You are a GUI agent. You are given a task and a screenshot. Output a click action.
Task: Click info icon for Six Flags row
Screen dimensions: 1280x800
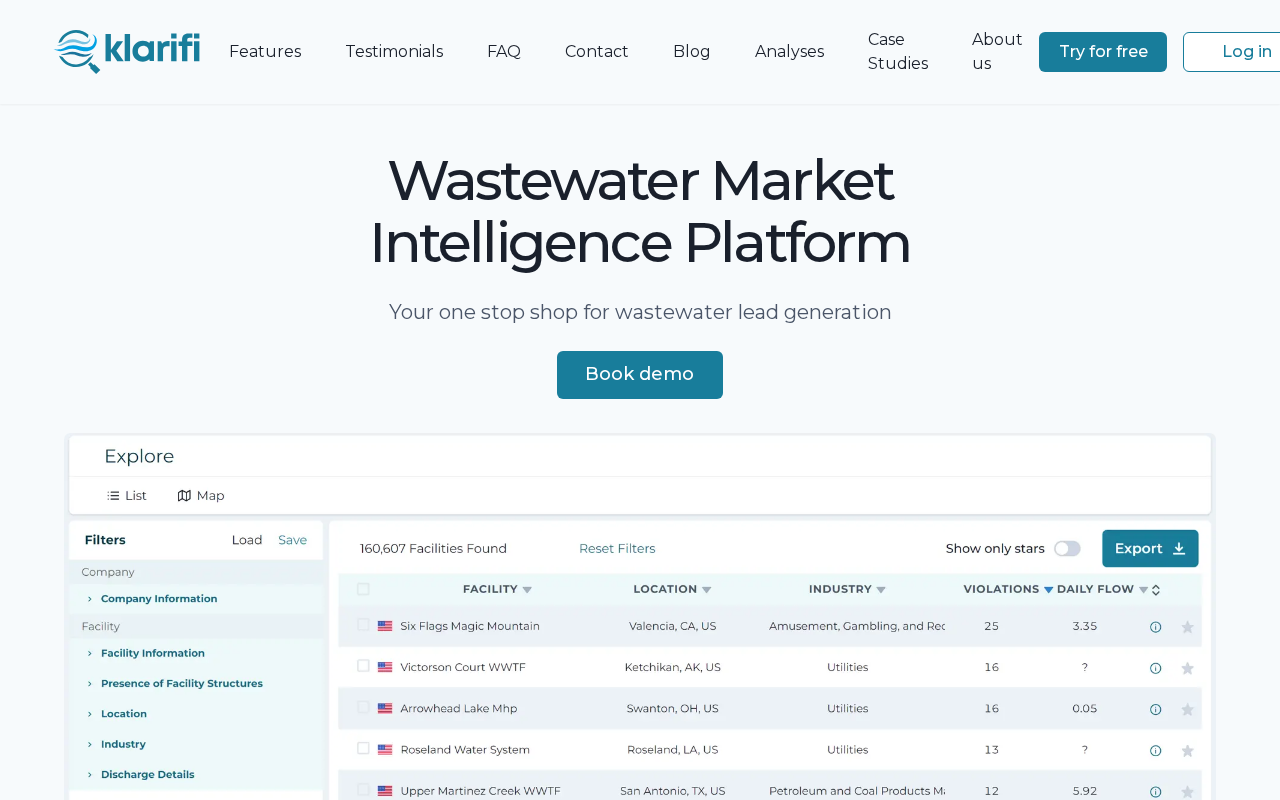pyautogui.click(x=1155, y=627)
